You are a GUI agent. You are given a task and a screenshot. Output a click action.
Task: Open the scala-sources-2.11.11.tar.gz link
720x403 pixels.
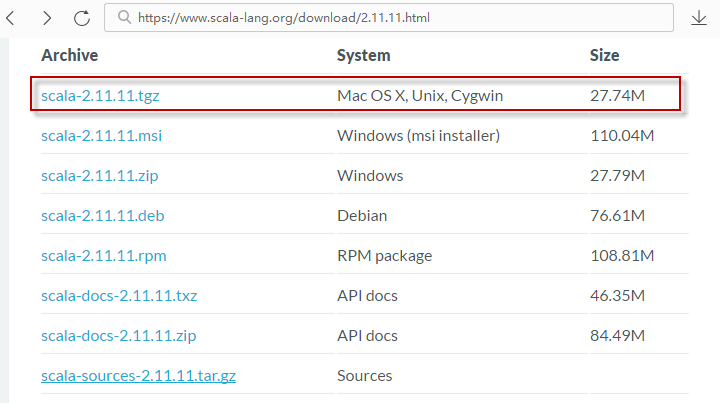[x=138, y=376]
